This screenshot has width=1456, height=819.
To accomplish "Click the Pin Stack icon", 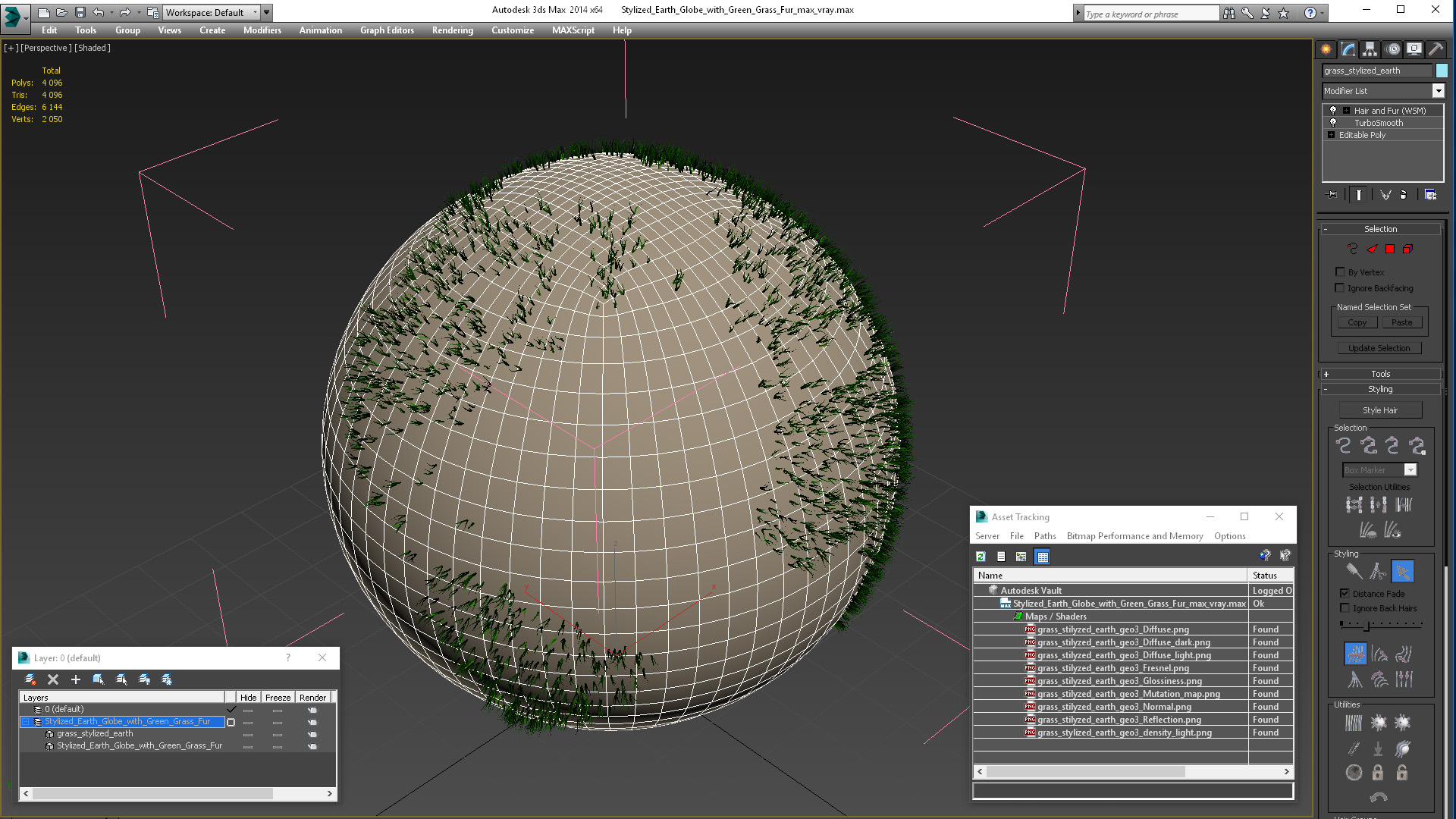I will tap(1332, 195).
